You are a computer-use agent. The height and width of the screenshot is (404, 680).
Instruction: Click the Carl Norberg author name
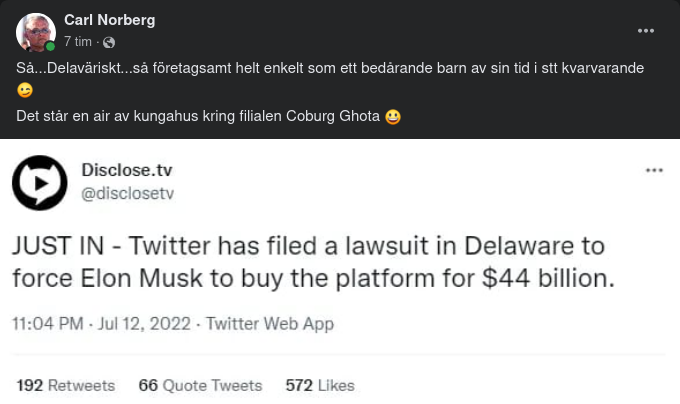pos(109,20)
